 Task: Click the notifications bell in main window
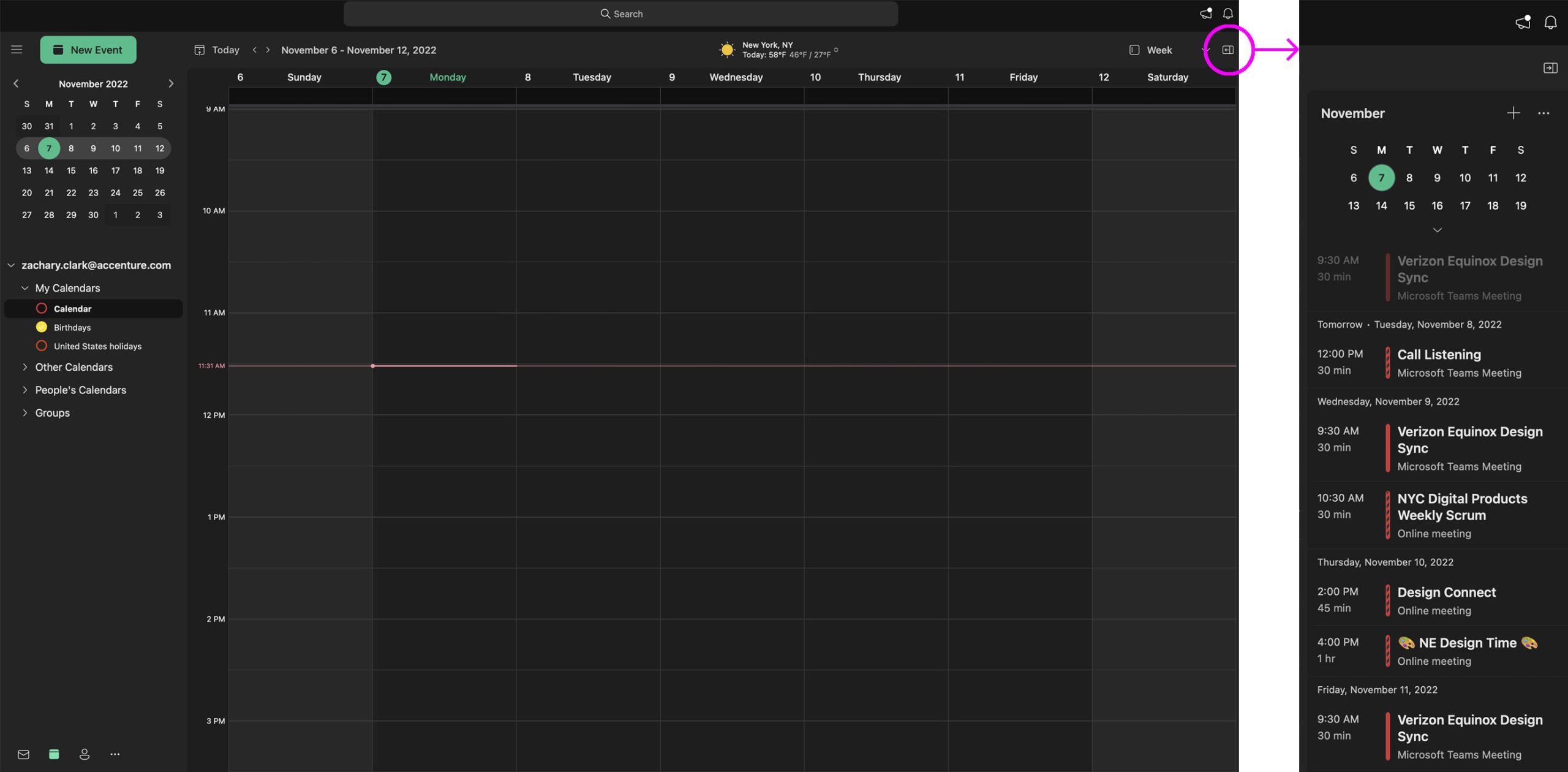pos(1227,13)
